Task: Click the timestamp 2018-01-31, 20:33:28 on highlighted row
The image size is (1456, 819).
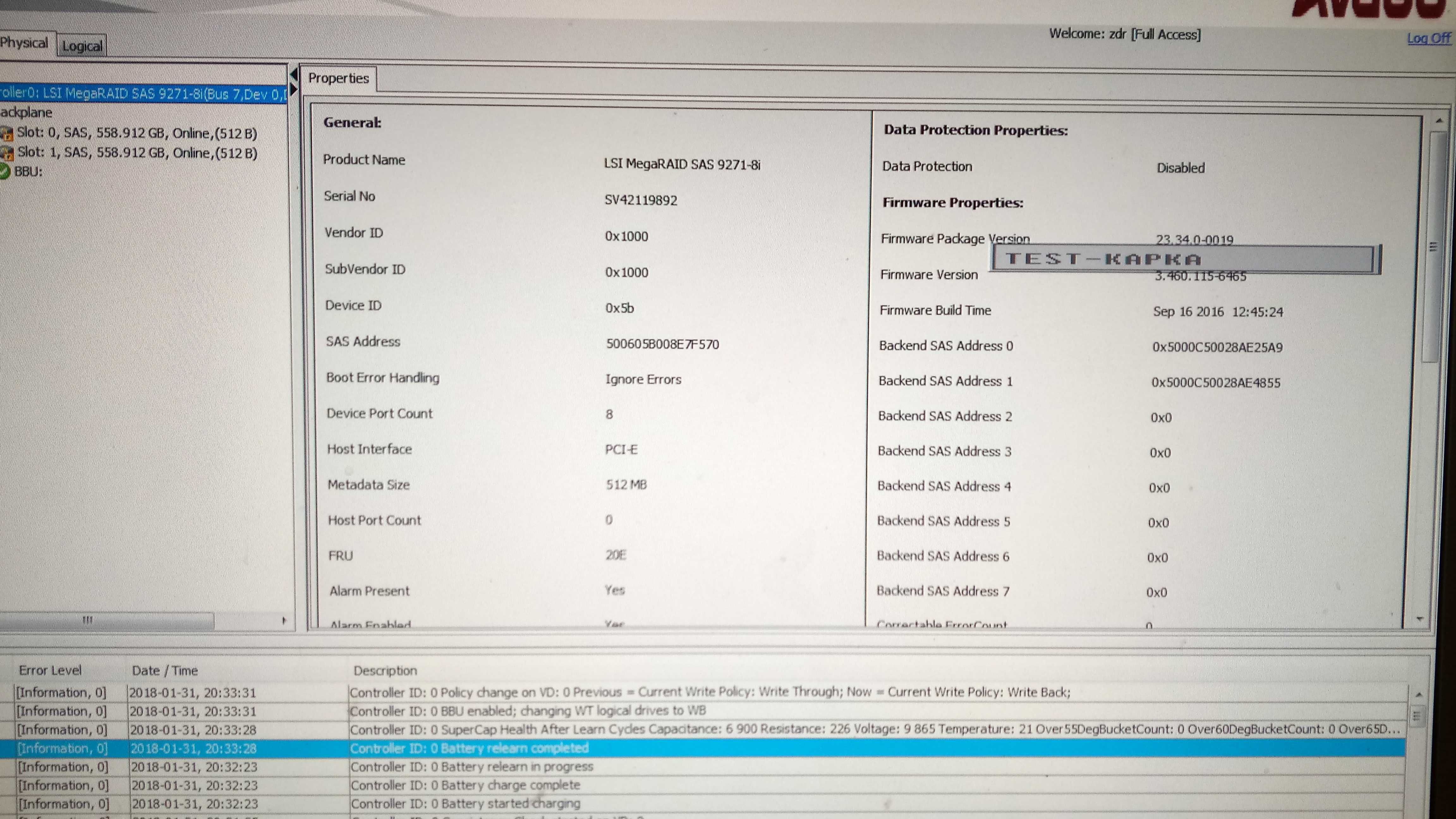Action: click(x=193, y=749)
